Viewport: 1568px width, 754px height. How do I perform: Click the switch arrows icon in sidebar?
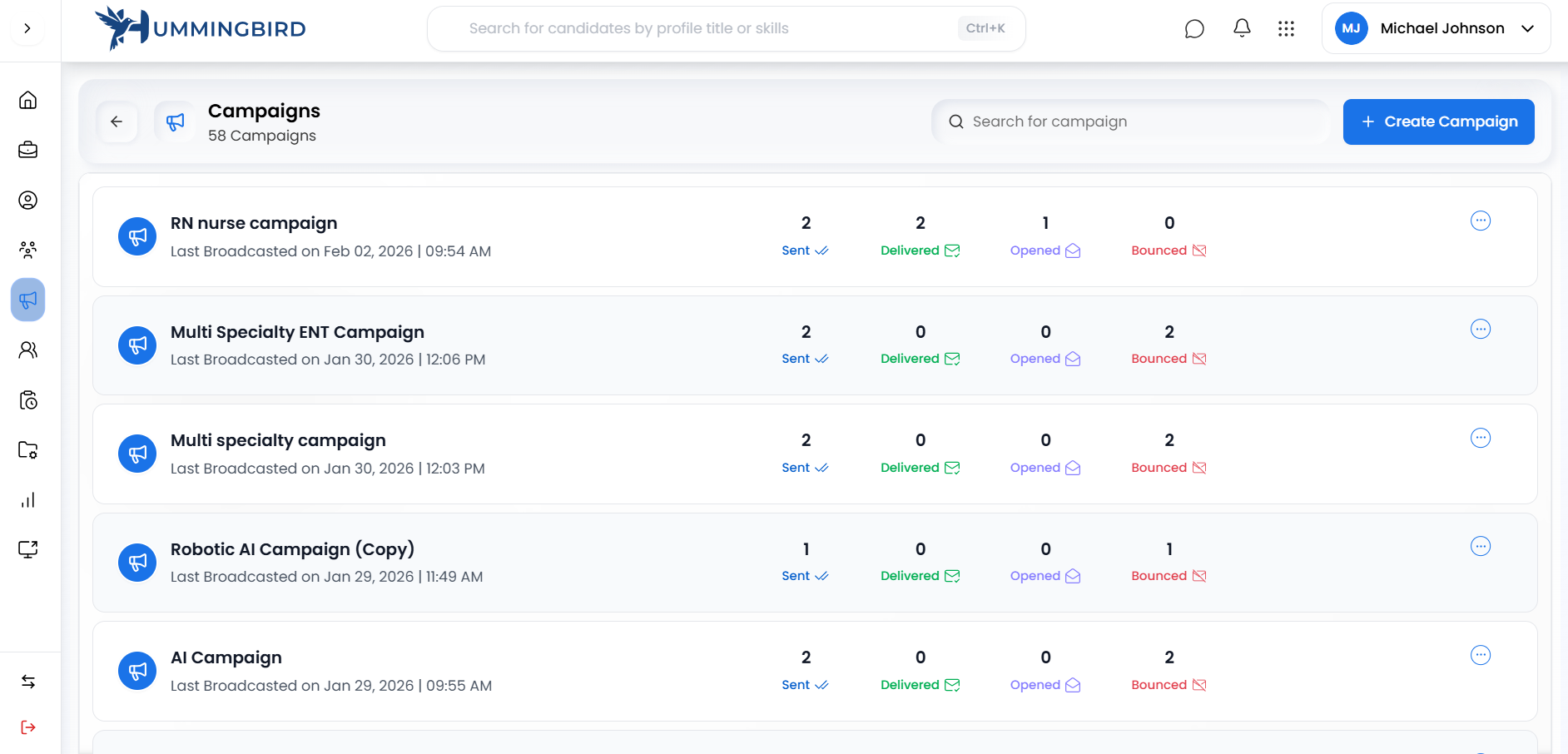tap(27, 682)
